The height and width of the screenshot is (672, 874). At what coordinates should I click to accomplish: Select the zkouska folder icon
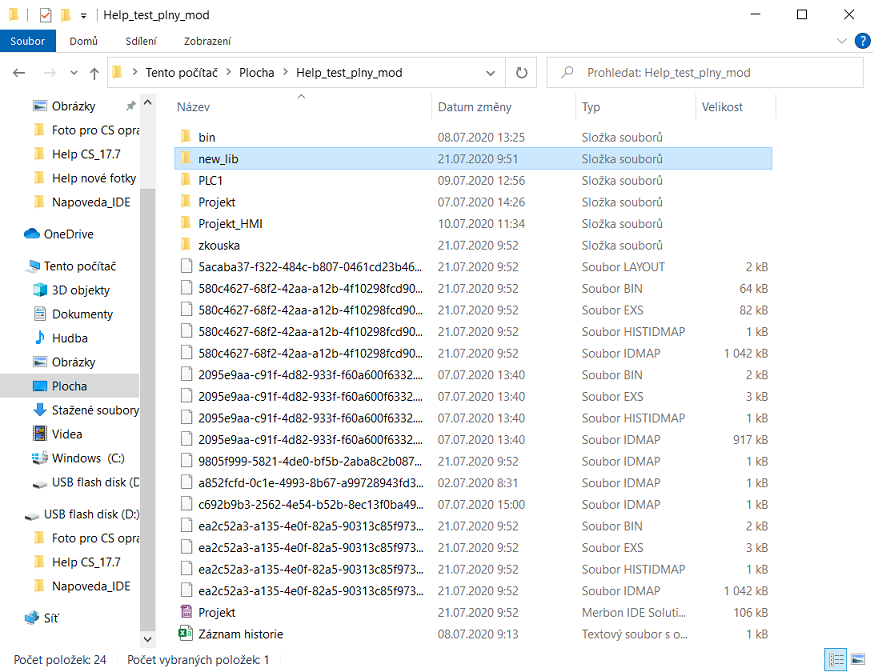186,246
